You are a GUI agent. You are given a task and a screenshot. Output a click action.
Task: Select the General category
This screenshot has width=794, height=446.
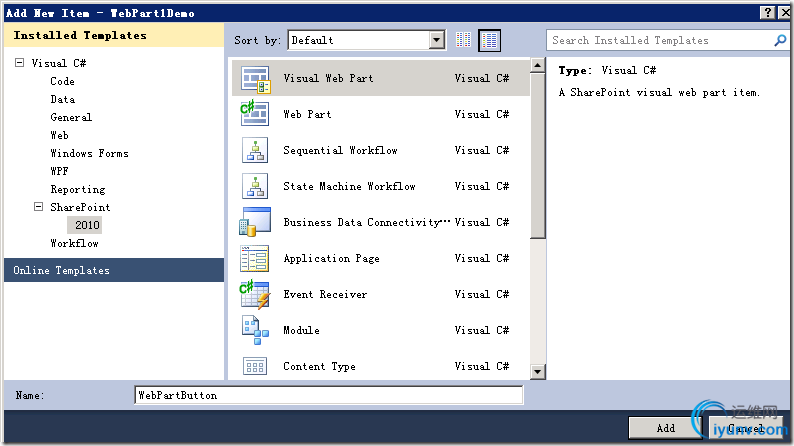(x=71, y=117)
